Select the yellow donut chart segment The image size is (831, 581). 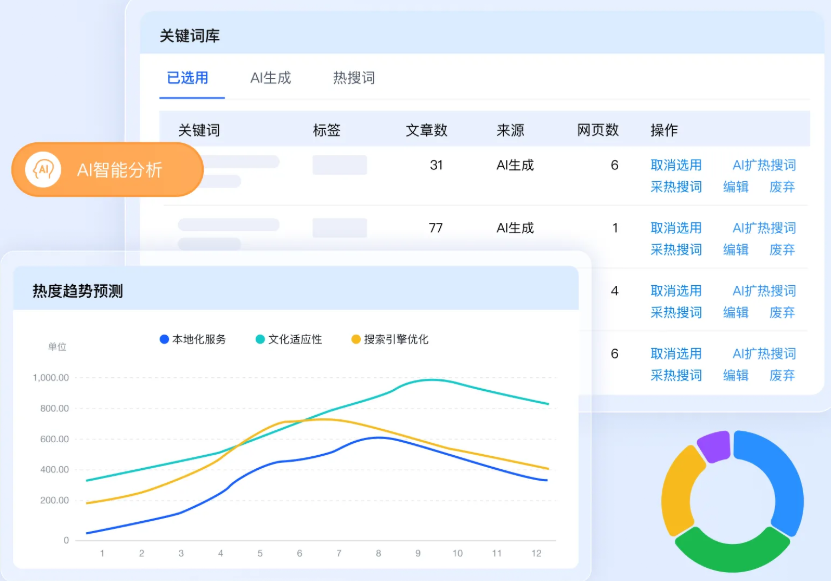pyautogui.click(x=680, y=490)
